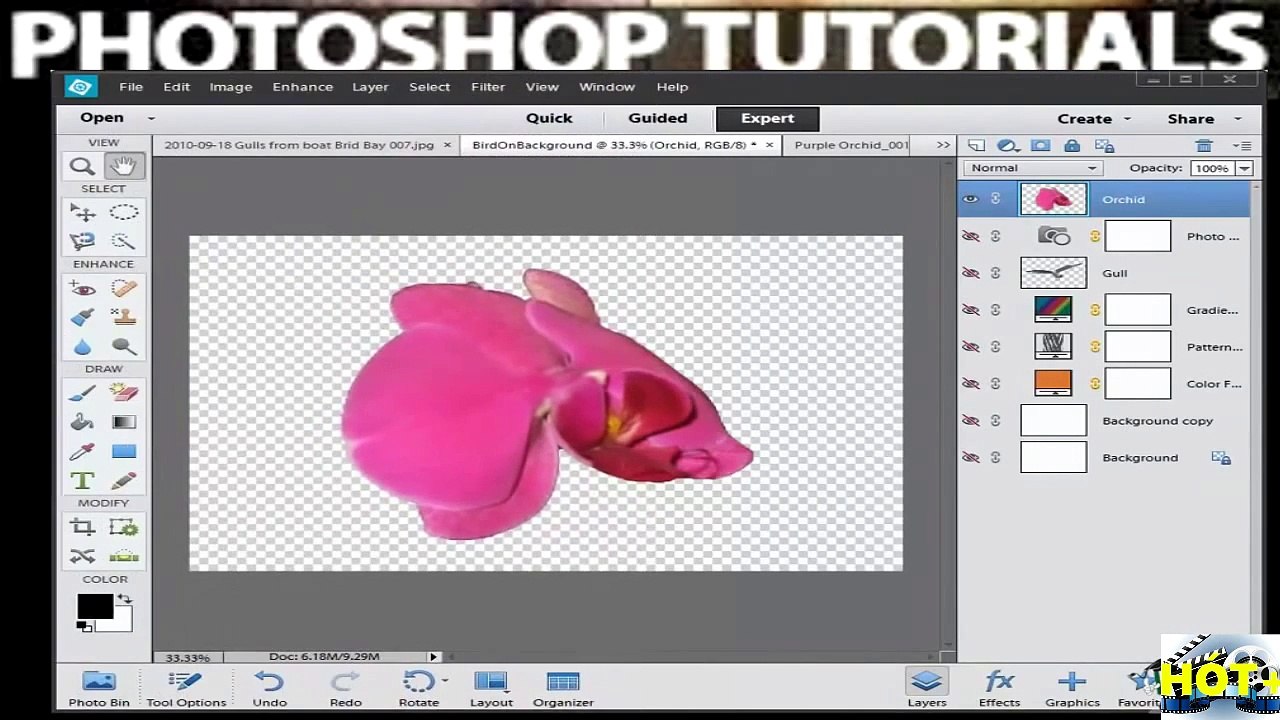The image size is (1280, 720).
Task: Open the Effects panel
Action: tap(999, 689)
